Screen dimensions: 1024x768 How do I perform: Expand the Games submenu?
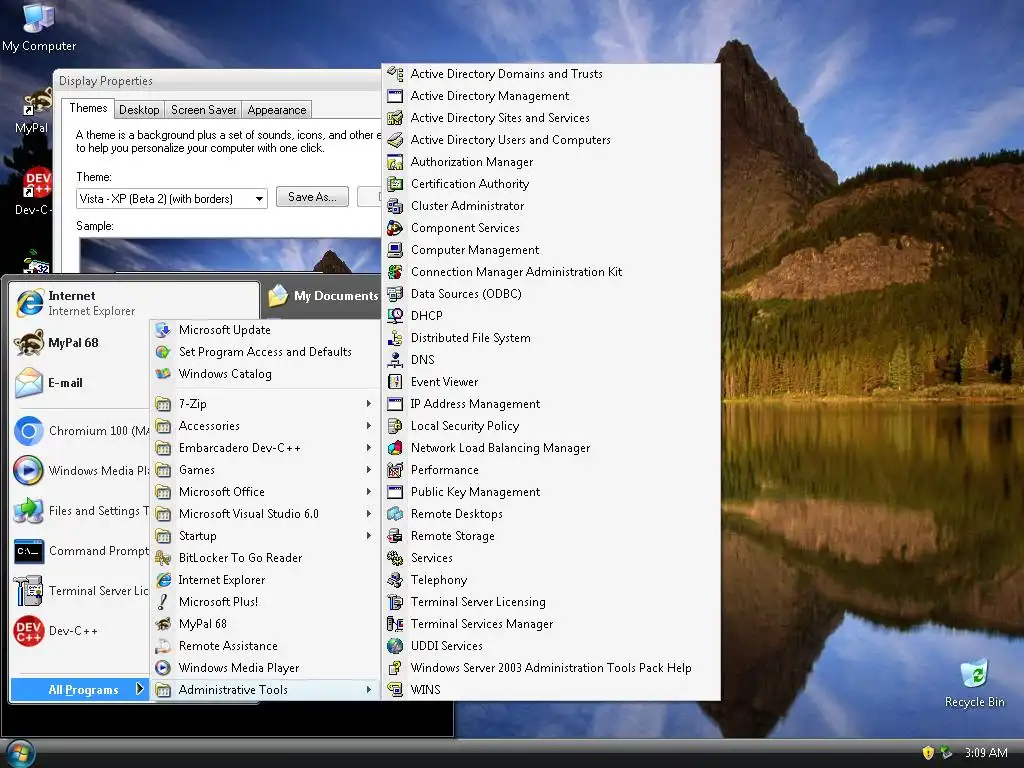pos(264,470)
